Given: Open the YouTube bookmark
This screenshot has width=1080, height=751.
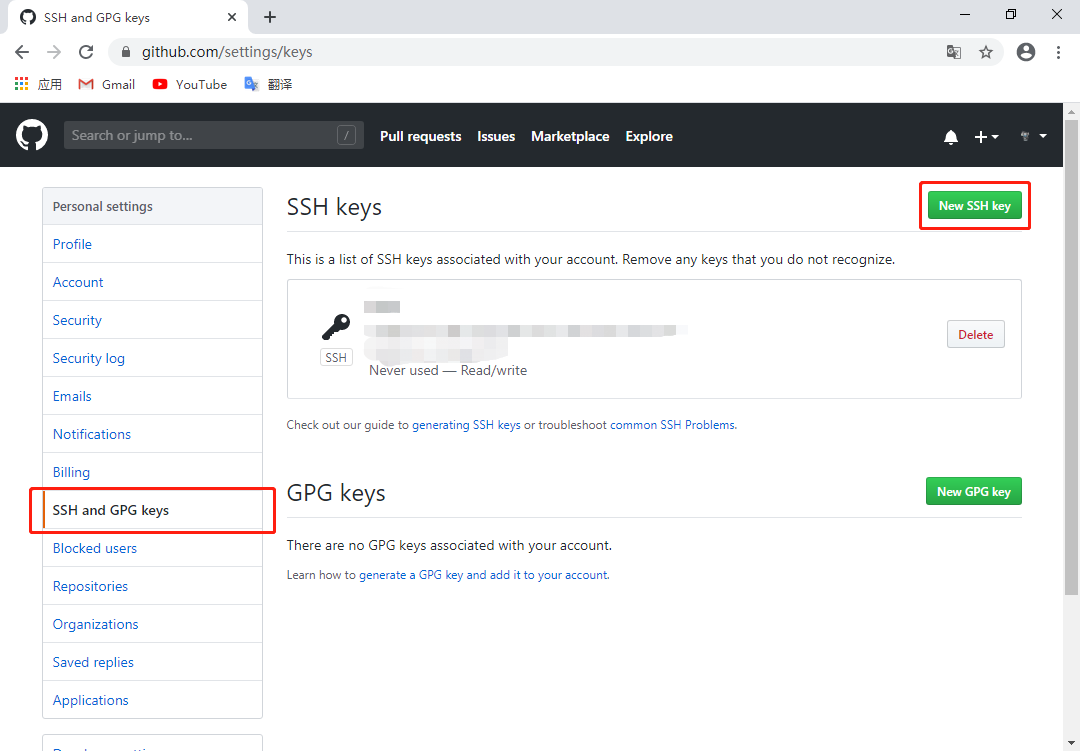Looking at the screenshot, I should 190,84.
